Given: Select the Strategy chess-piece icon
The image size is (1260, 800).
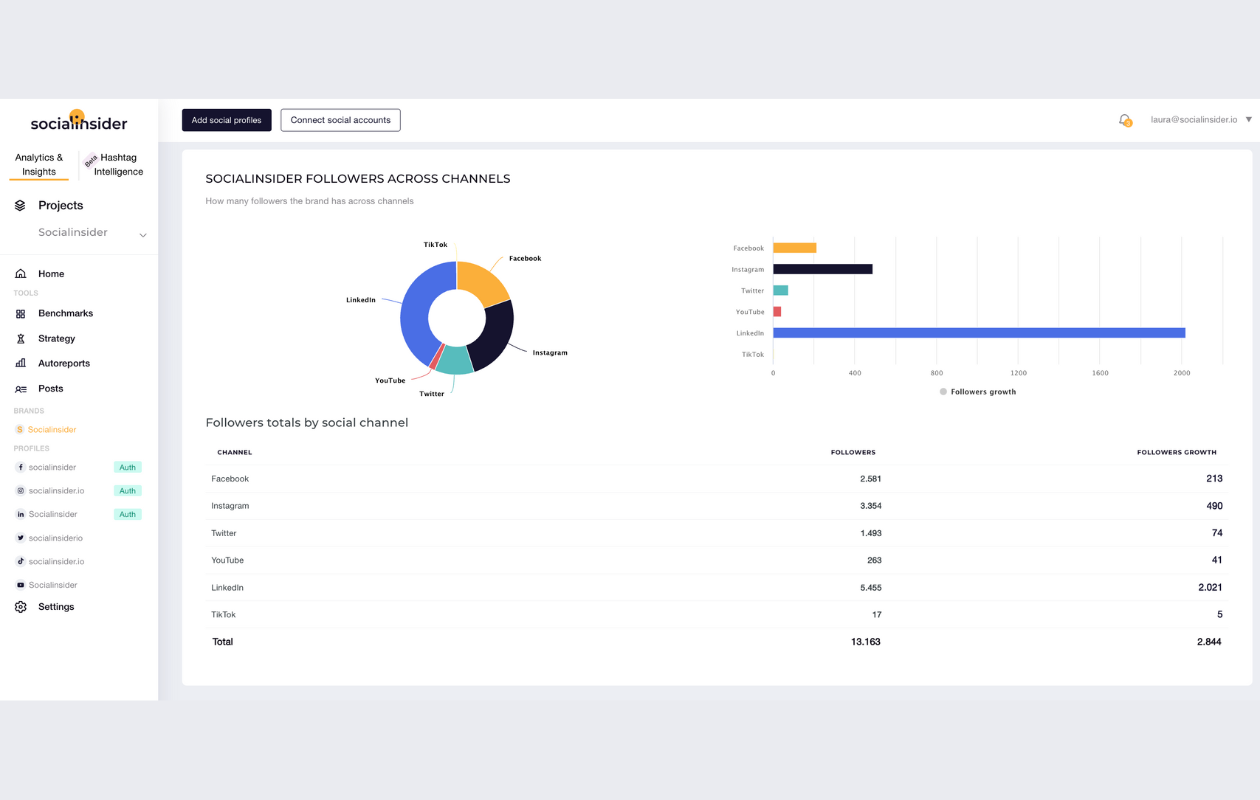Looking at the screenshot, I should tap(20, 339).
